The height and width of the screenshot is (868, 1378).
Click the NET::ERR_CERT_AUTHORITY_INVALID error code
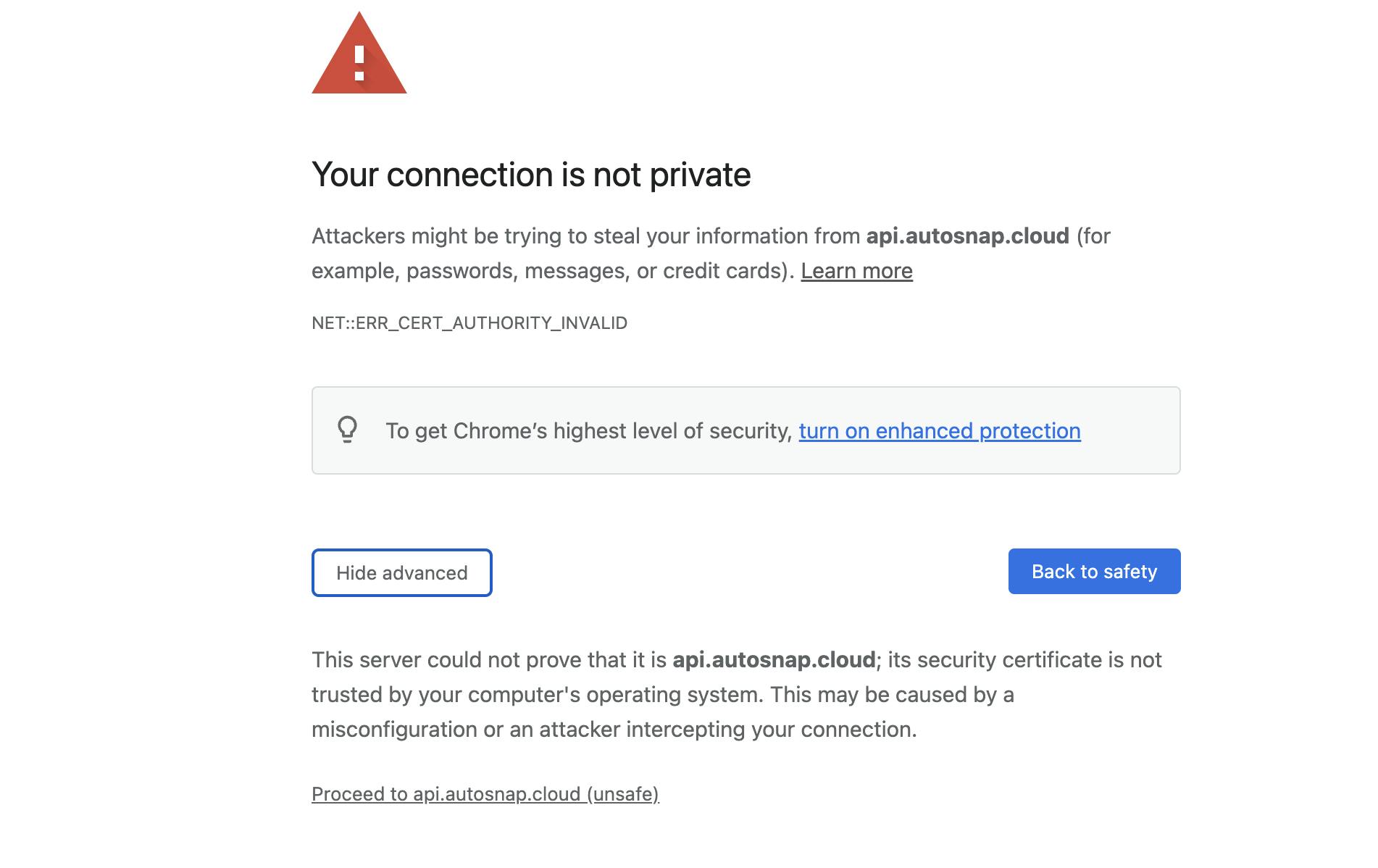(469, 323)
